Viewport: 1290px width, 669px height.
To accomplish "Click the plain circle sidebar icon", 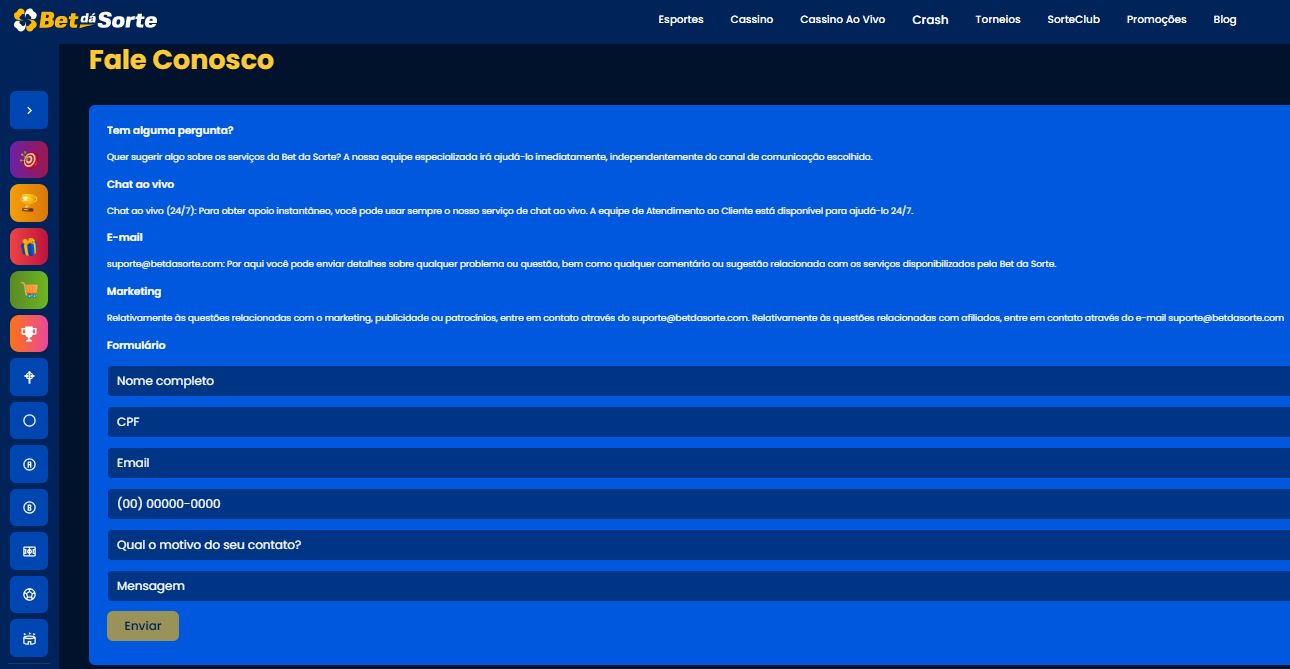I will tap(29, 421).
